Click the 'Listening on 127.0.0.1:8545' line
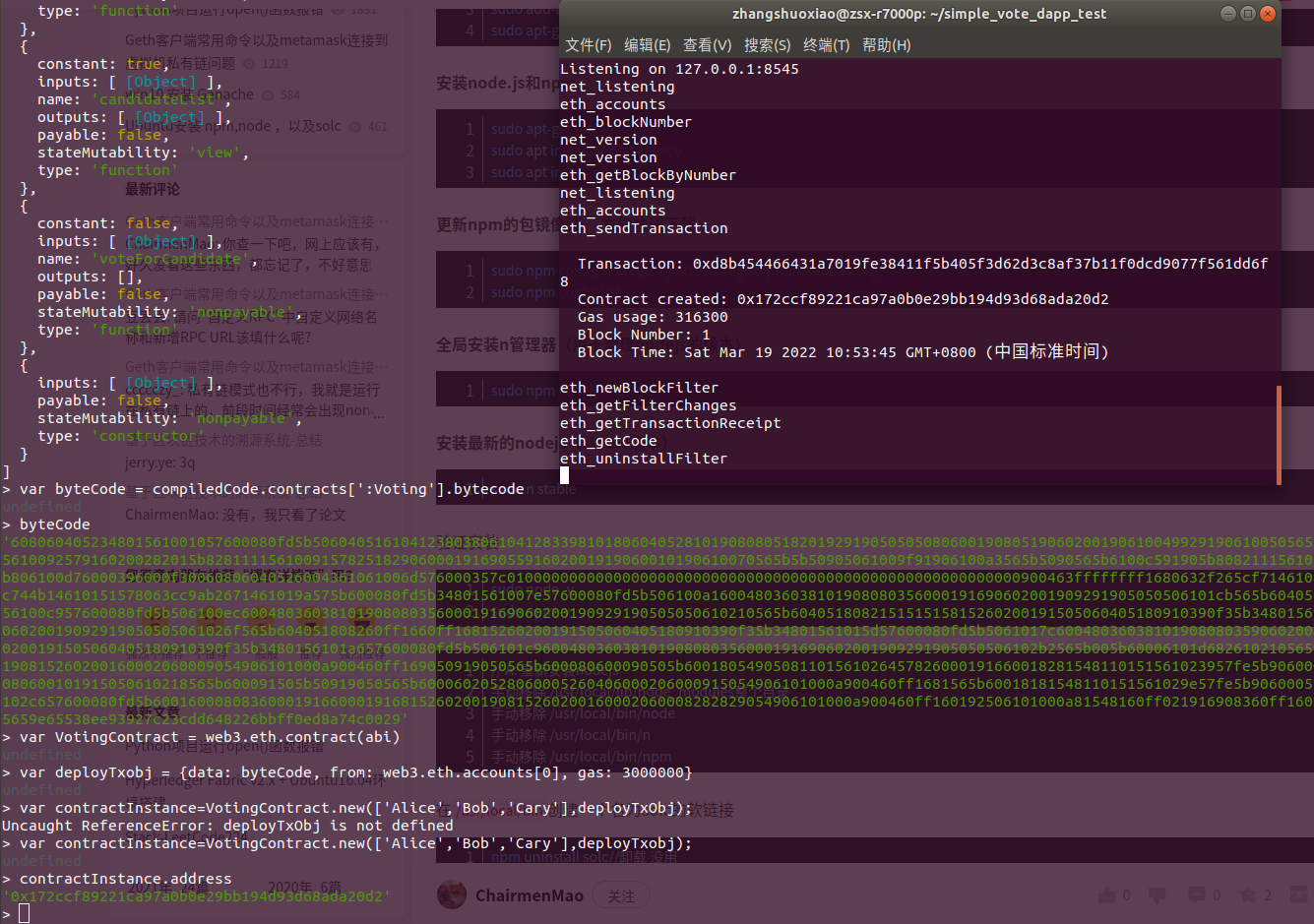Screen dimensions: 1314x924 (679, 69)
